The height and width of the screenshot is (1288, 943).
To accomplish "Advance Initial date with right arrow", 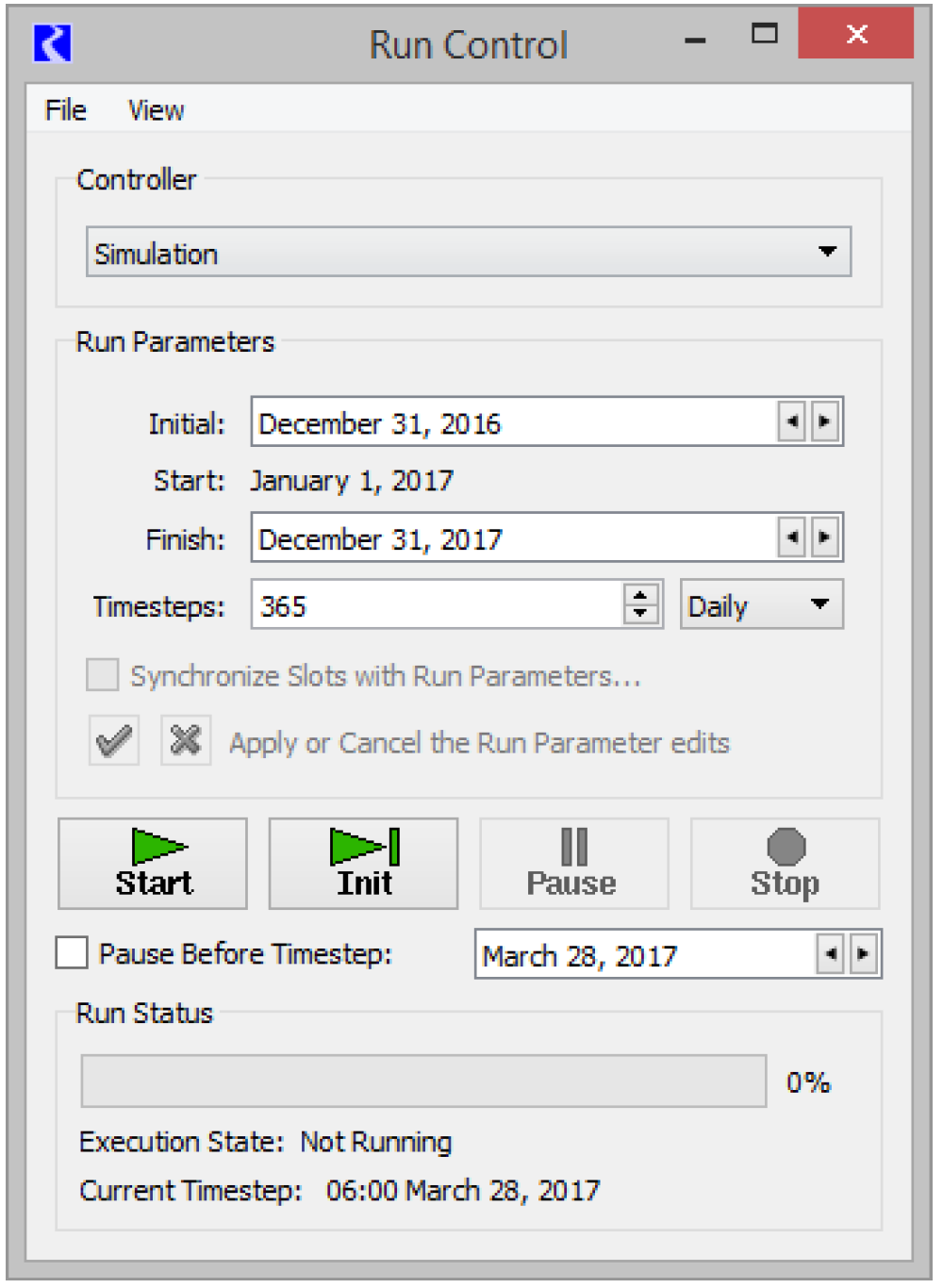I will coord(825,421).
